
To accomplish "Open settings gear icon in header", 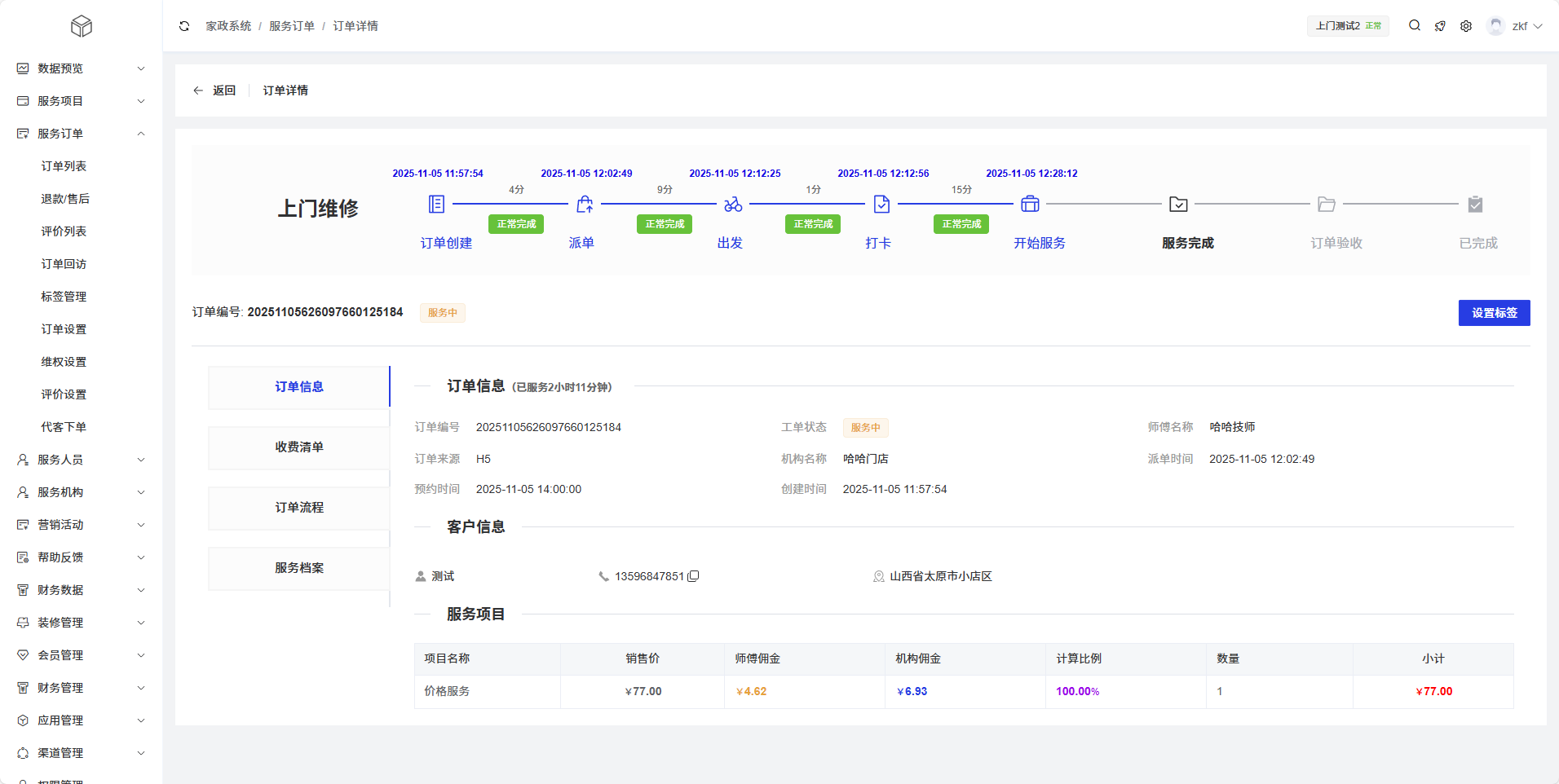I will coord(1466,26).
